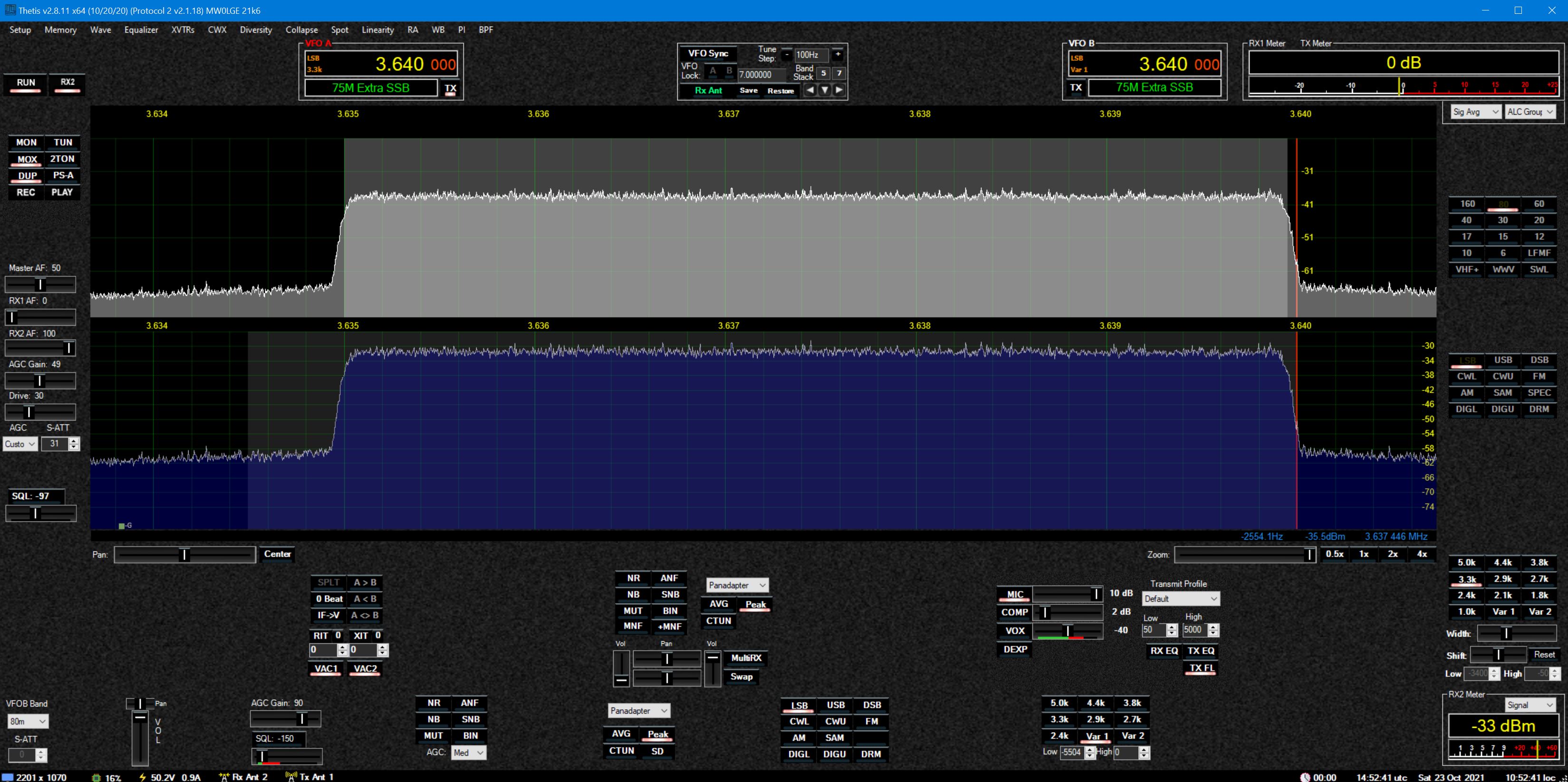Image resolution: width=1568 pixels, height=782 pixels.
Task: Open the VFOB Band 80m dropdown
Action: [28, 721]
